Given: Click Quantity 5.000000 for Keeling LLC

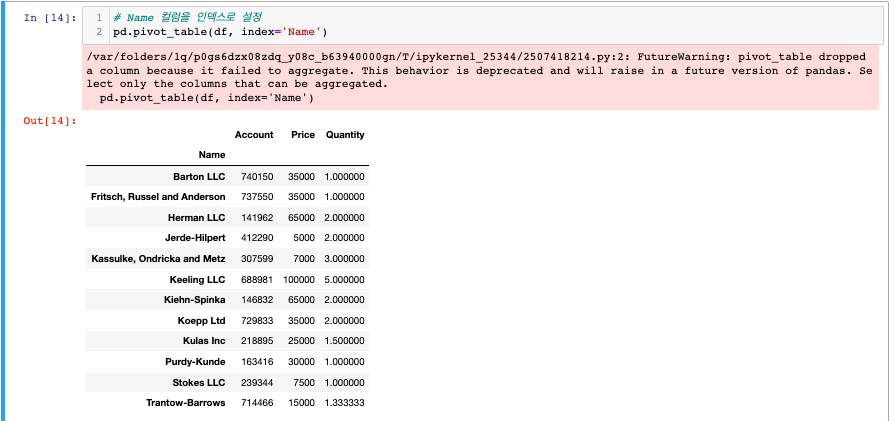Looking at the screenshot, I should 345,280.
